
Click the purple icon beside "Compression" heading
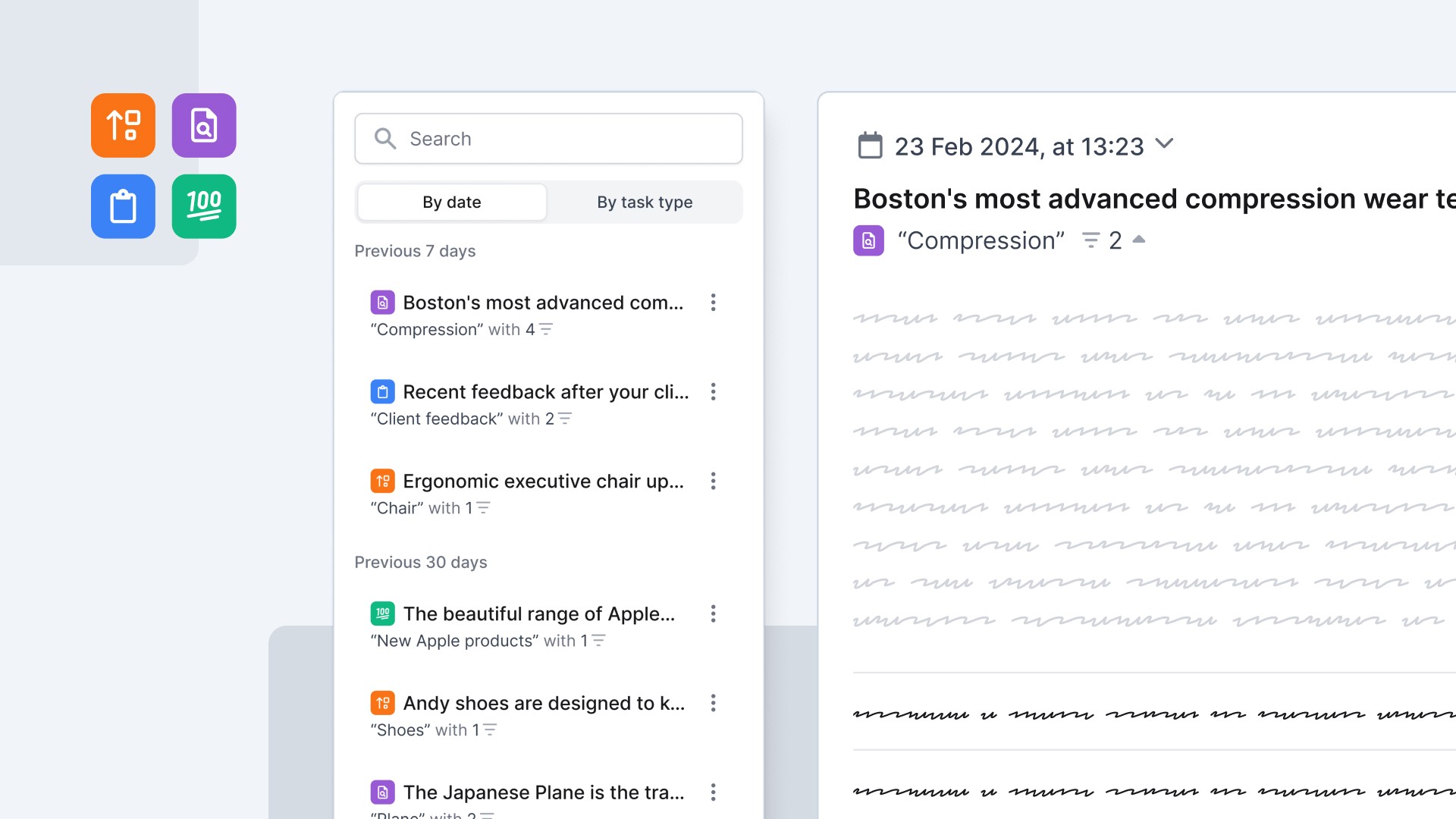click(868, 240)
